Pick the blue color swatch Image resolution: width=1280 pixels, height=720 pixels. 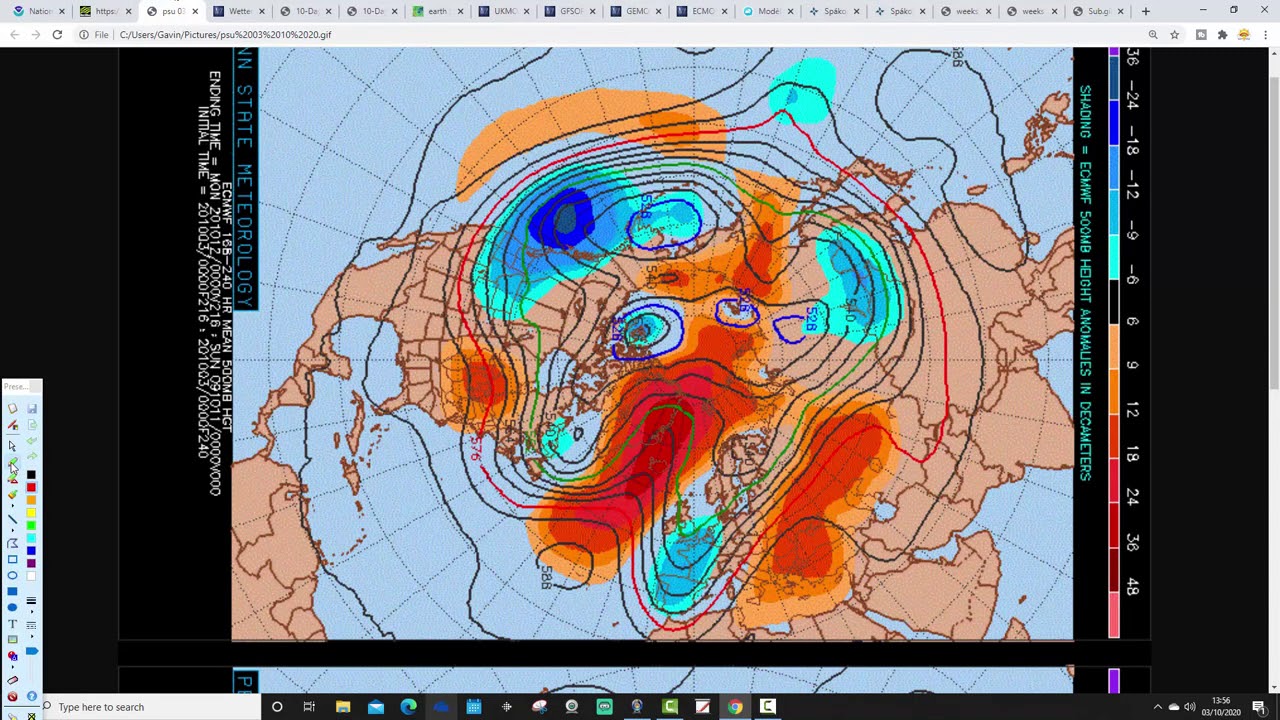click(x=31, y=550)
